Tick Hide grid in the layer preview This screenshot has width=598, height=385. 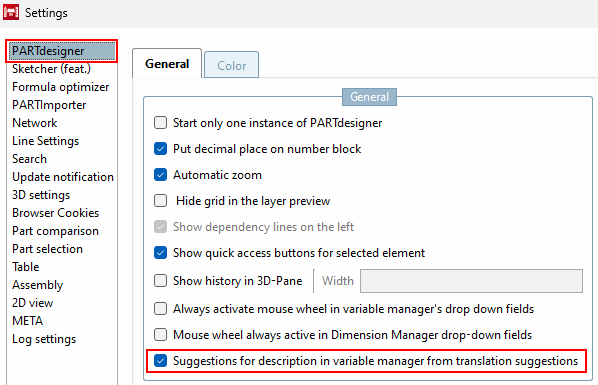click(161, 201)
